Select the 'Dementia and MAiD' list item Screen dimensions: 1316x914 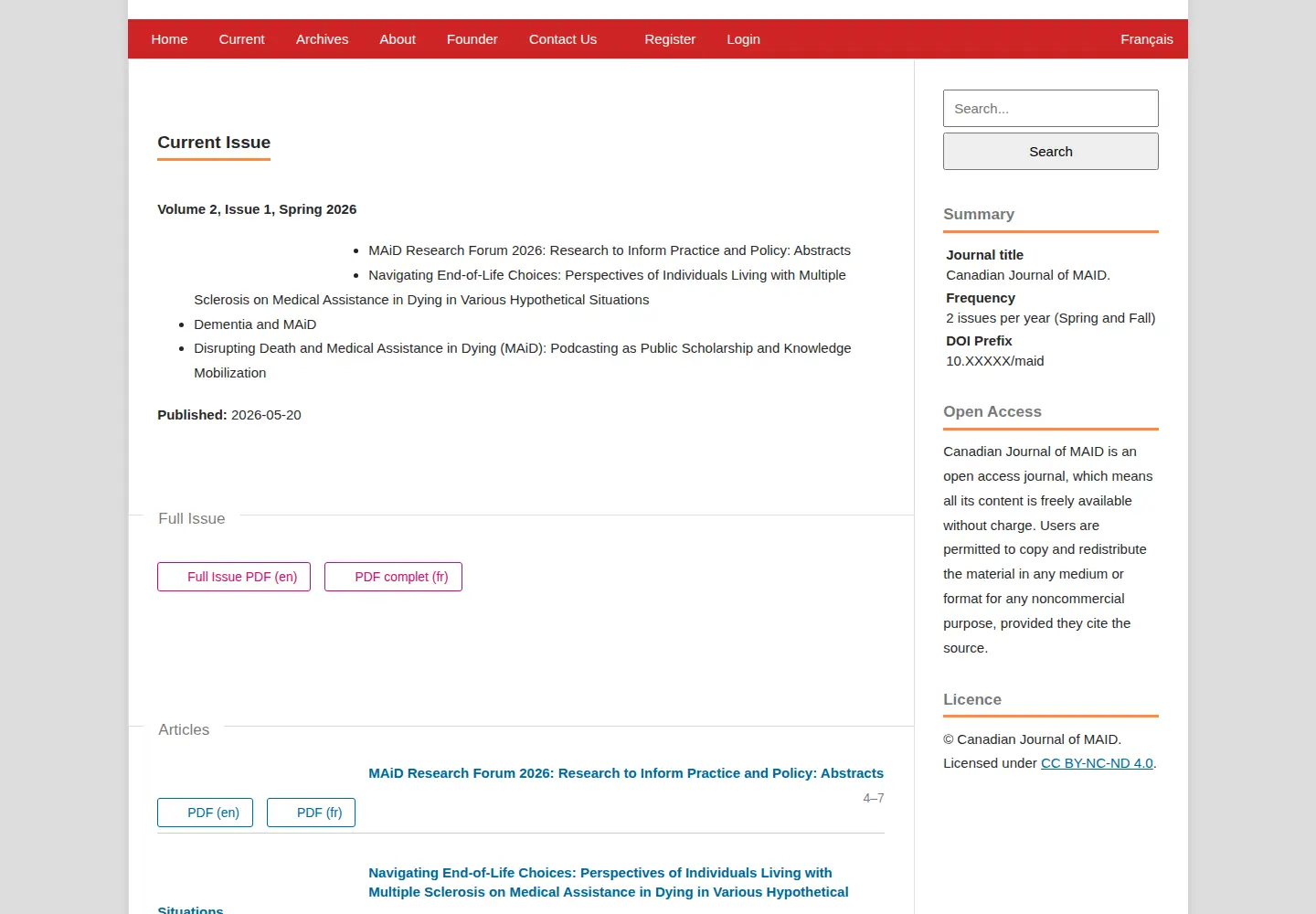click(x=255, y=324)
